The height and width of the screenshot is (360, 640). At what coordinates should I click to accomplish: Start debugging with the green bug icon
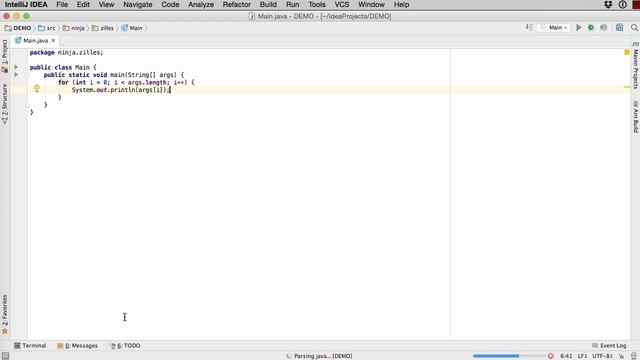(x=591, y=27)
